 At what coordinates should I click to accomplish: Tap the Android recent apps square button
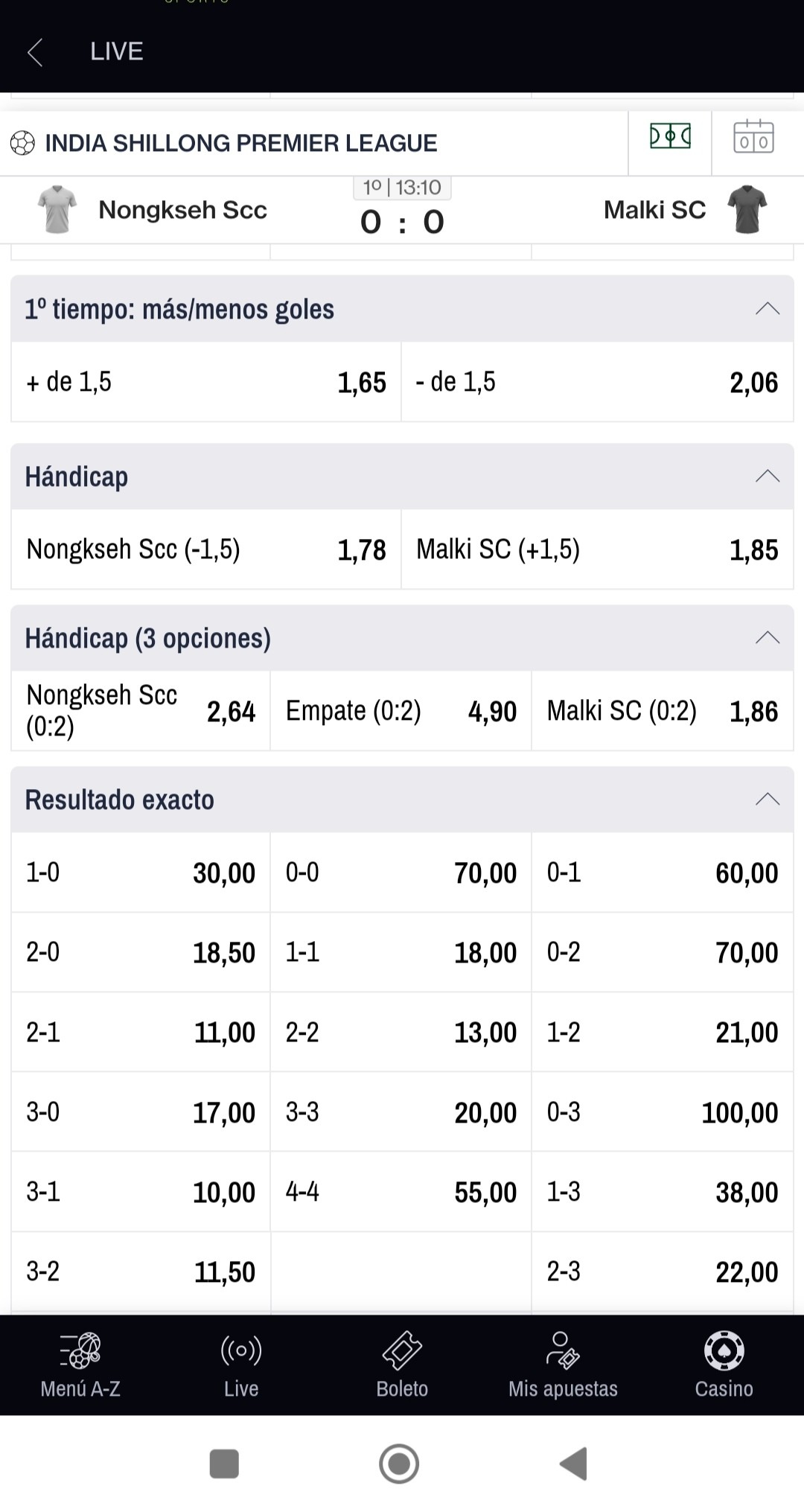(x=224, y=1463)
